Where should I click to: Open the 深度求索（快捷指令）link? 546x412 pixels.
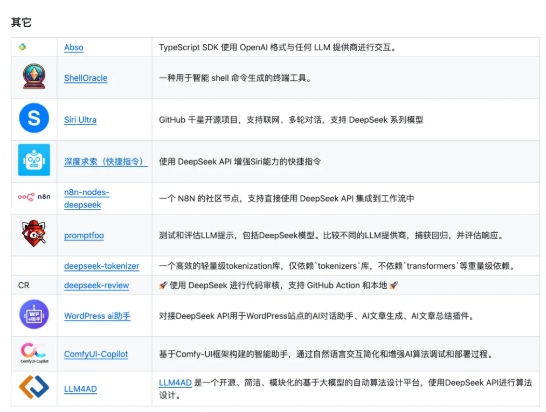click(x=106, y=162)
